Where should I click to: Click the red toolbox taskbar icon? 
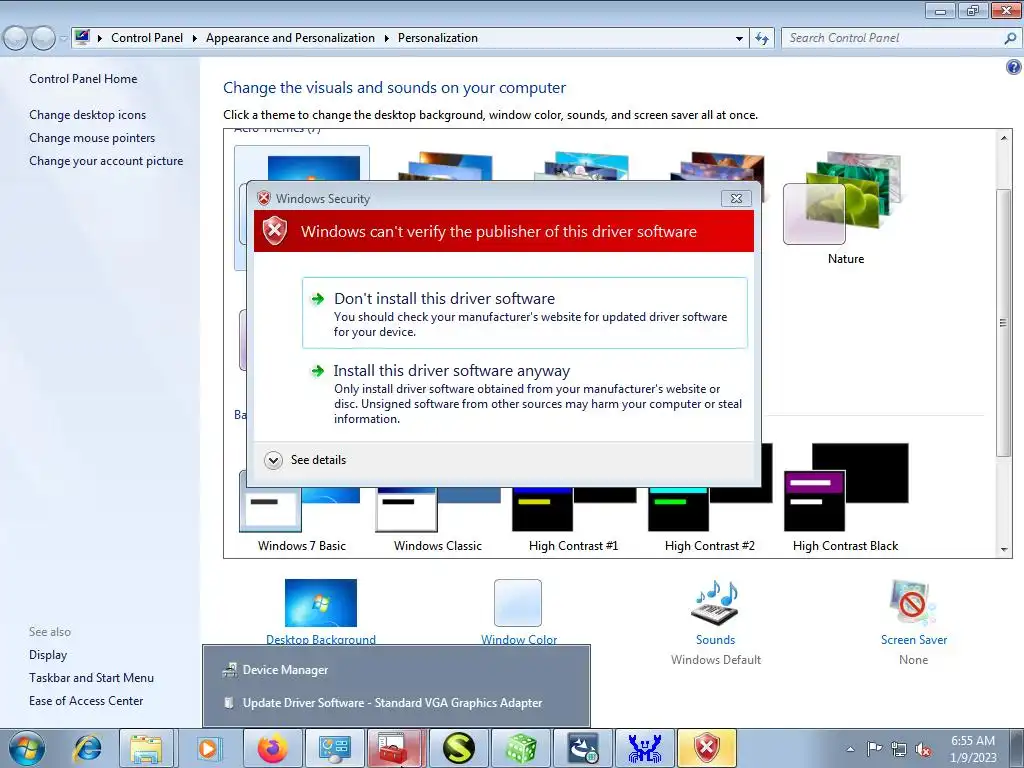396,748
